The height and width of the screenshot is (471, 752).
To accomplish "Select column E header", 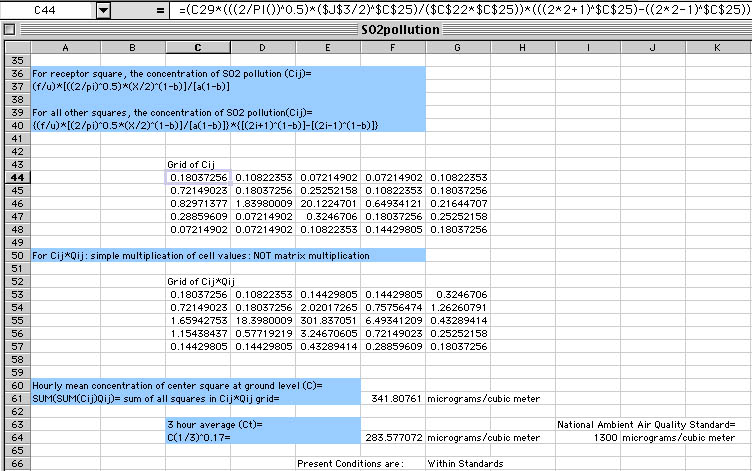I will point(328,47).
